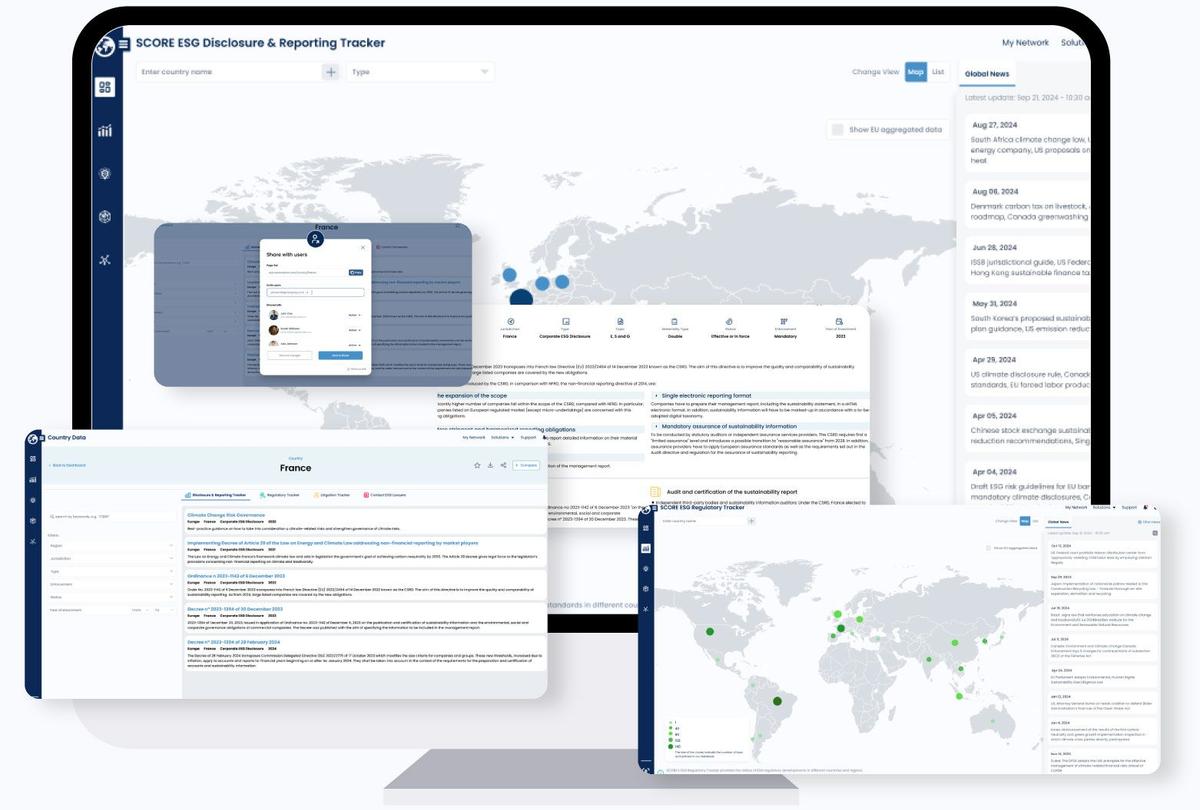Click the invite users email field
The width and height of the screenshot is (1200, 810).
(315, 292)
